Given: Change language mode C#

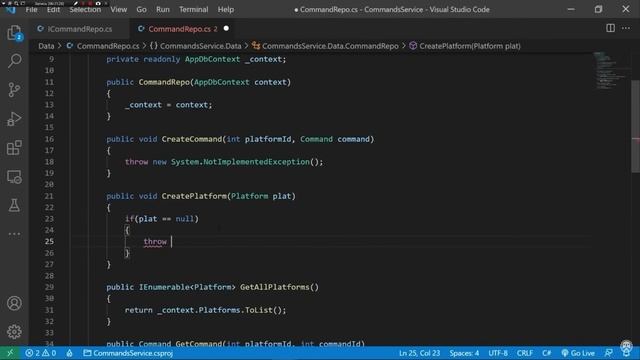Looking at the screenshot, I should (x=547, y=353).
